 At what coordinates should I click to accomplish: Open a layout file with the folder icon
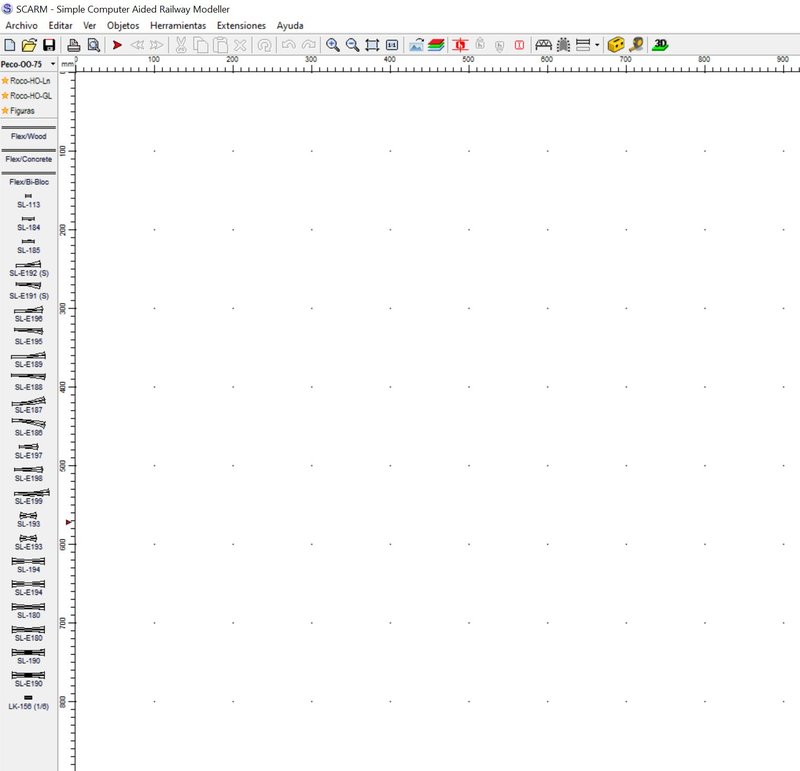pyautogui.click(x=29, y=45)
